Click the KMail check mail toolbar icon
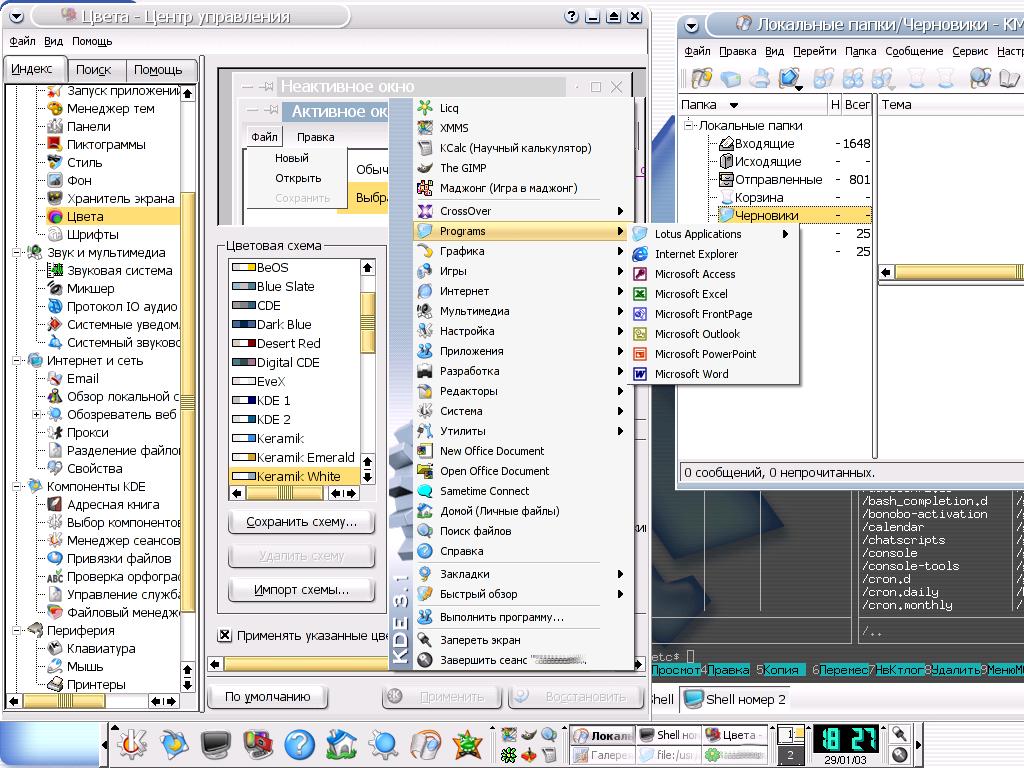This screenshot has height=768, width=1024. [790, 78]
